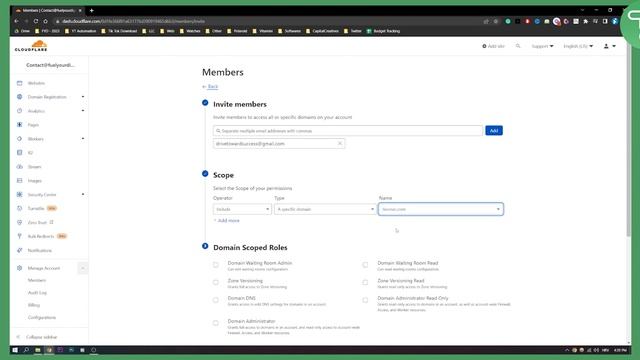Click the search magnifier in header
The height and width of the screenshot is (360, 640).
(x=518, y=46)
